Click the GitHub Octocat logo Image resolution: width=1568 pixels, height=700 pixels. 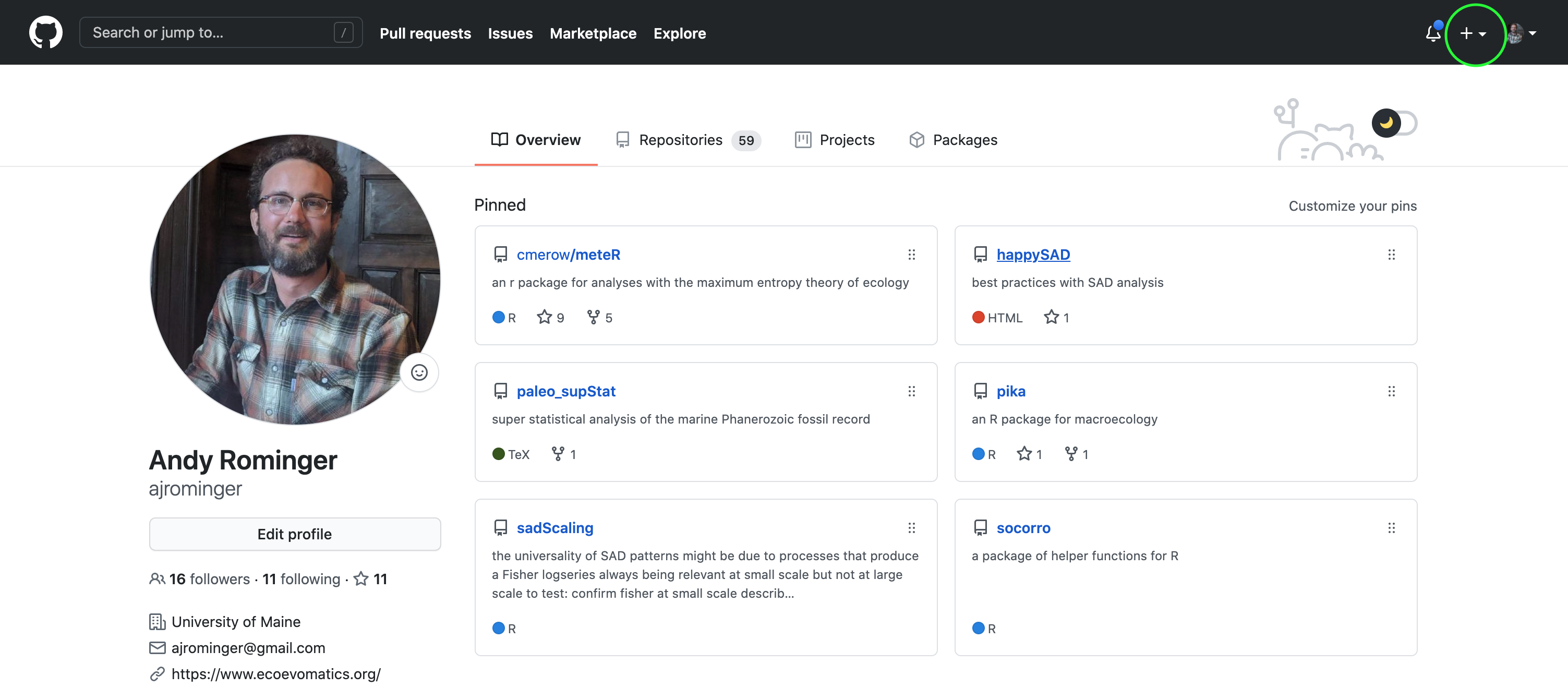pos(46,33)
